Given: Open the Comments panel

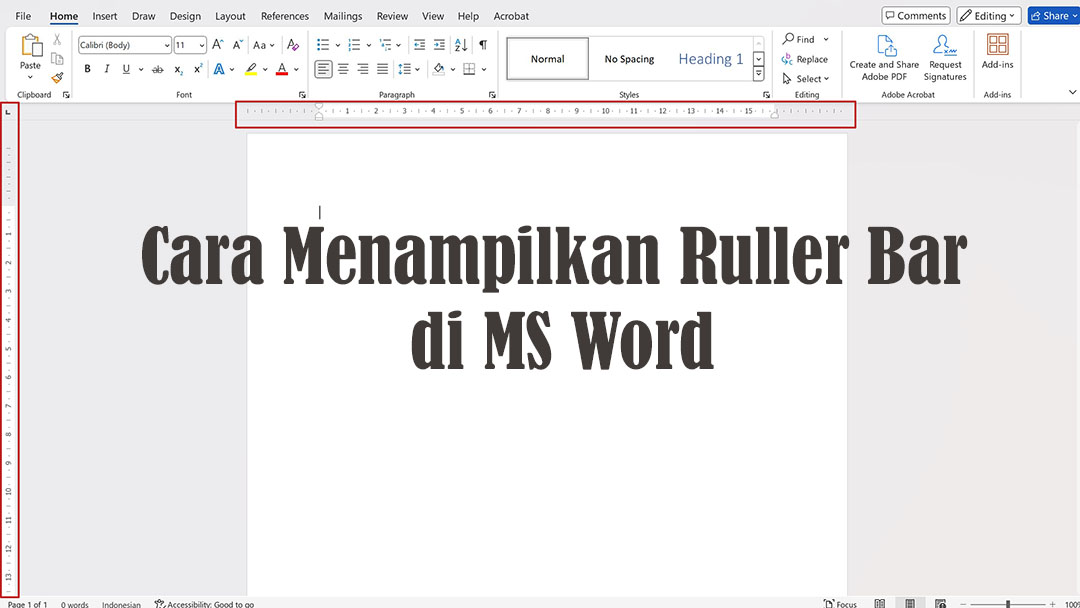Looking at the screenshot, I should point(915,15).
